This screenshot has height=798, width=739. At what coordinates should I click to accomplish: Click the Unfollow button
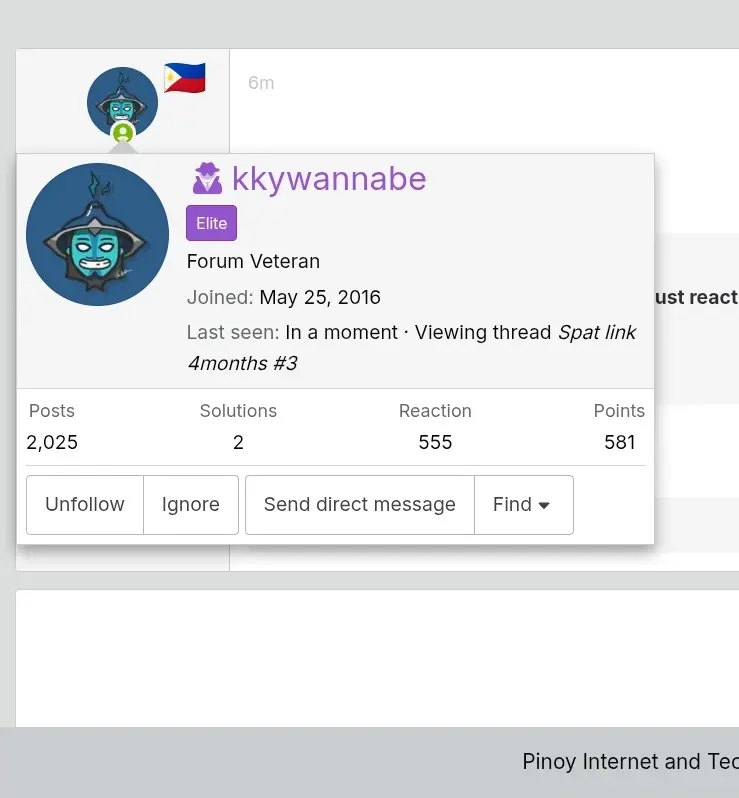tap(85, 505)
